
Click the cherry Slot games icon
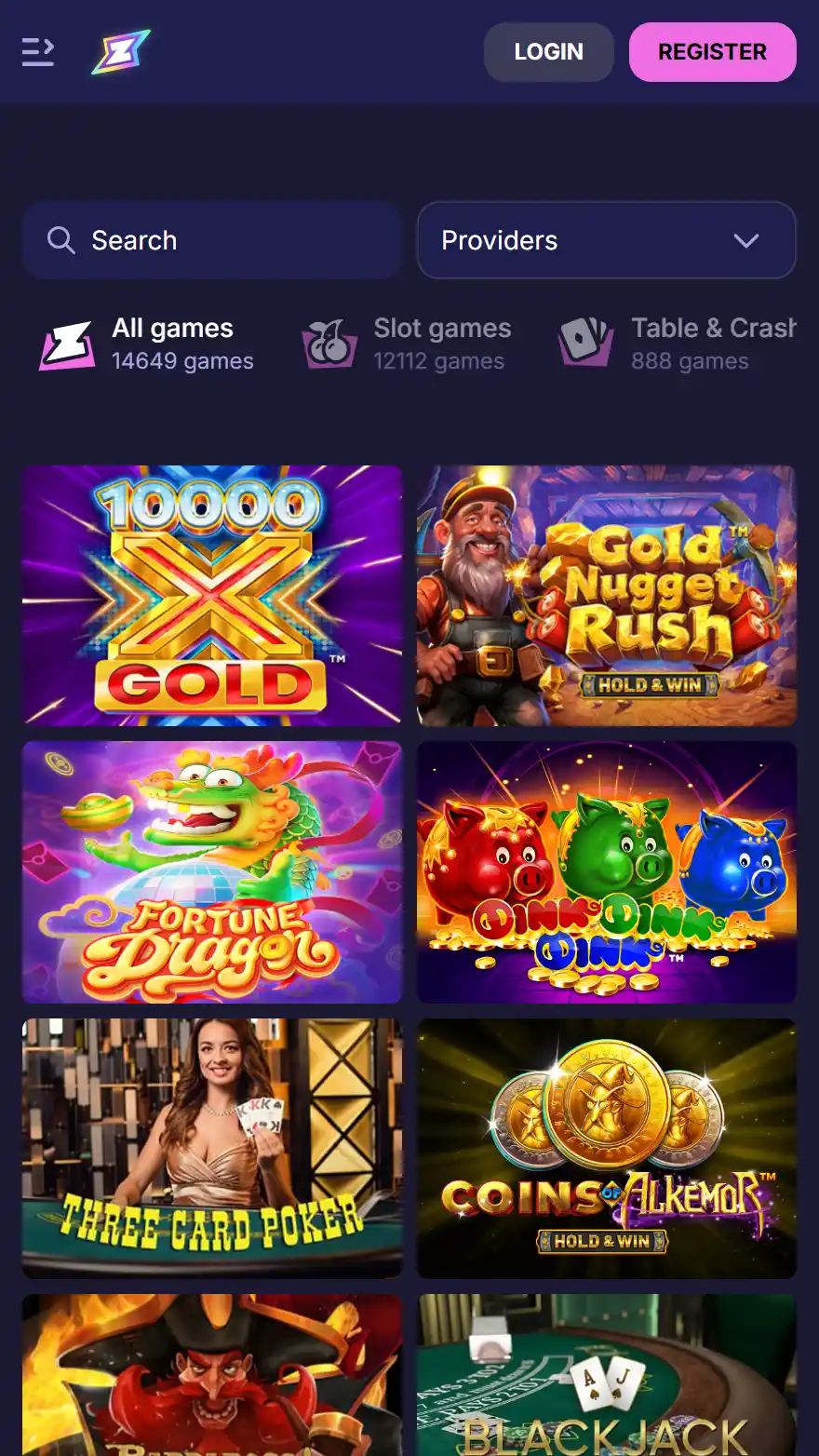329,344
